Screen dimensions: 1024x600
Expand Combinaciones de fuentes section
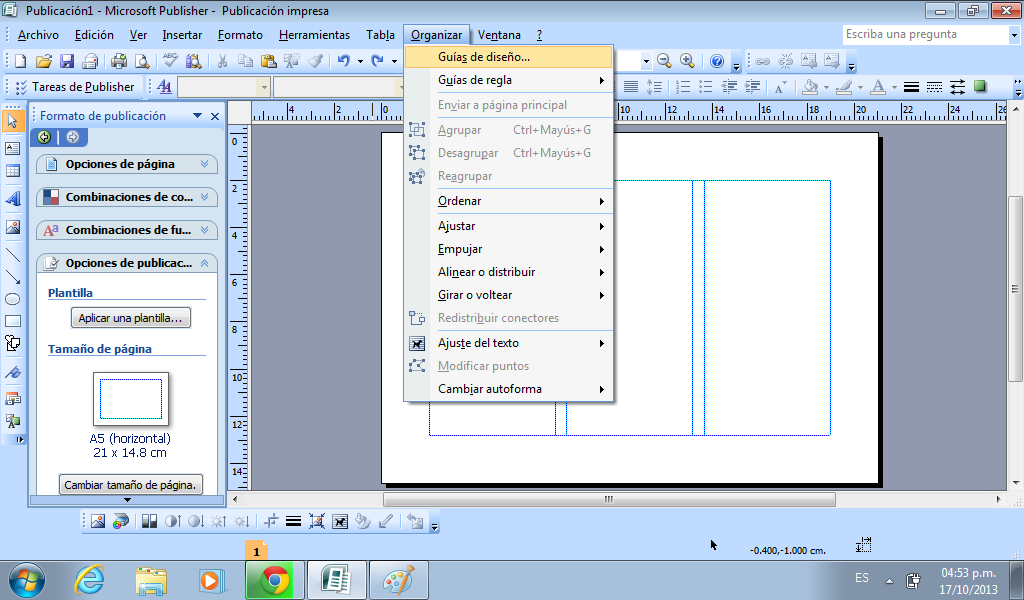(x=127, y=230)
